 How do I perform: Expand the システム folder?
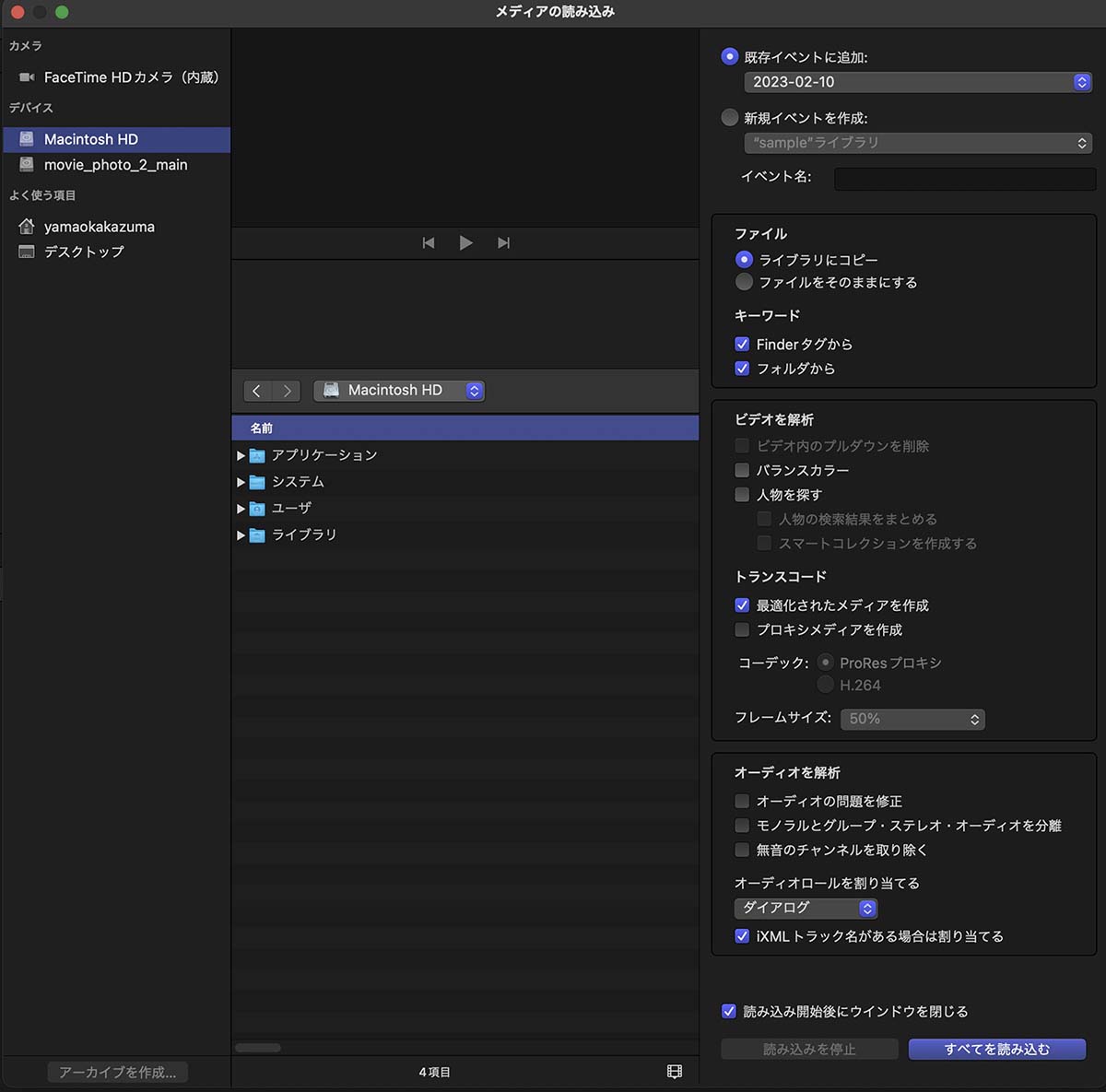click(x=241, y=482)
